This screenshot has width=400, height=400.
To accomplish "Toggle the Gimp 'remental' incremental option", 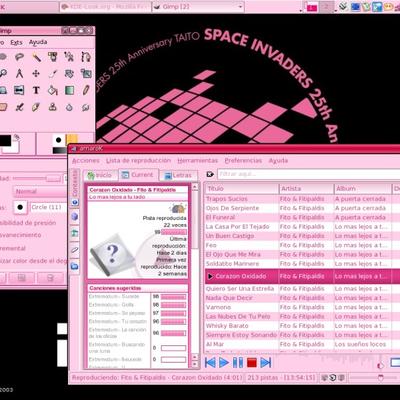I will coord(13,248).
